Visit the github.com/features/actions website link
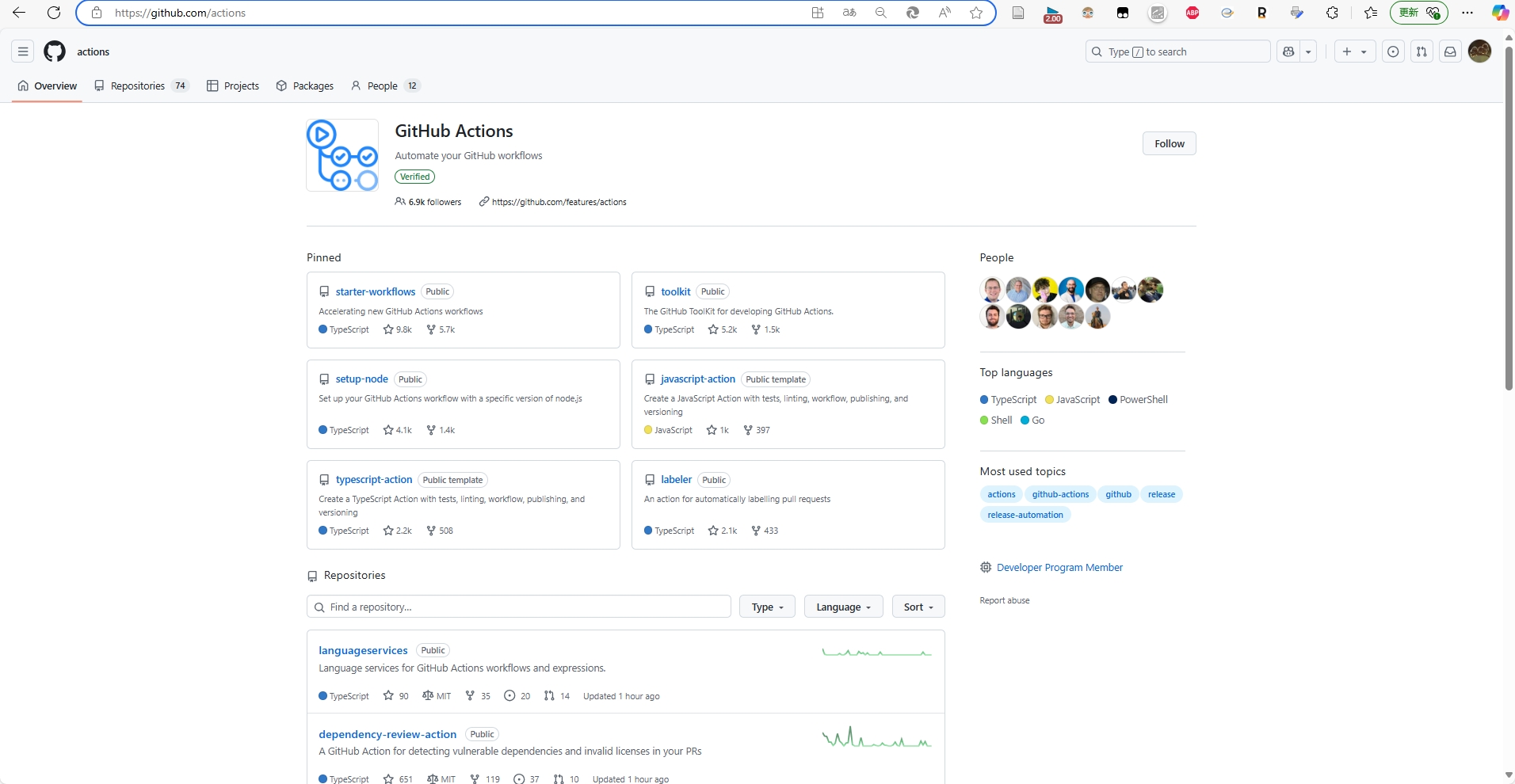 click(x=559, y=202)
